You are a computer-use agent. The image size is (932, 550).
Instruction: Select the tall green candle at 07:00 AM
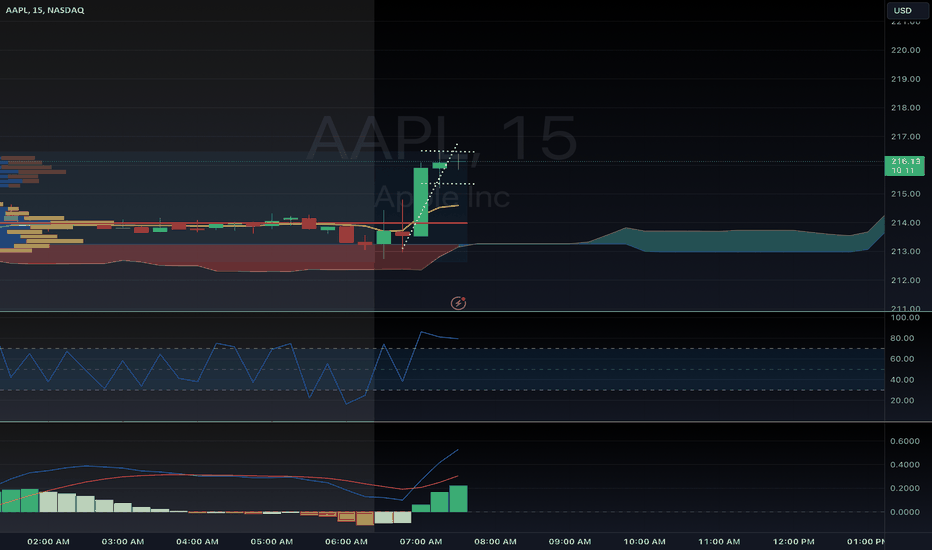coord(421,202)
